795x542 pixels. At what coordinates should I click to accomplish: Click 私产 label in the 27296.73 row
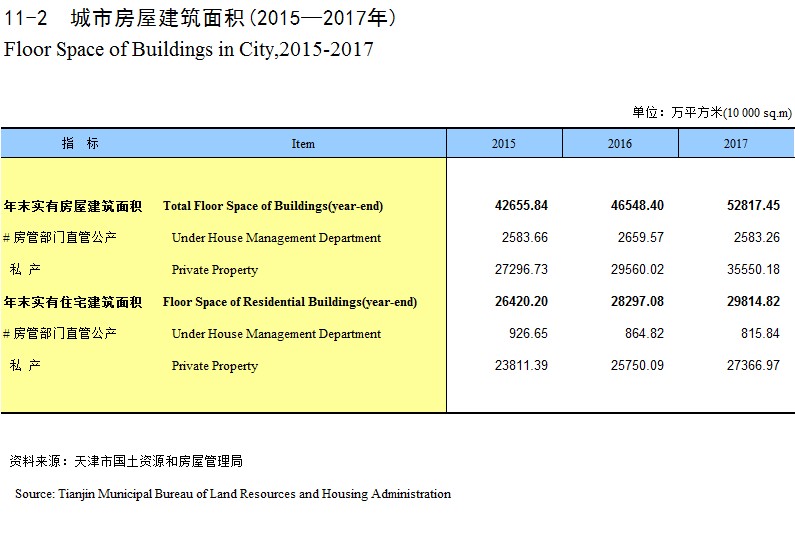tap(25, 269)
